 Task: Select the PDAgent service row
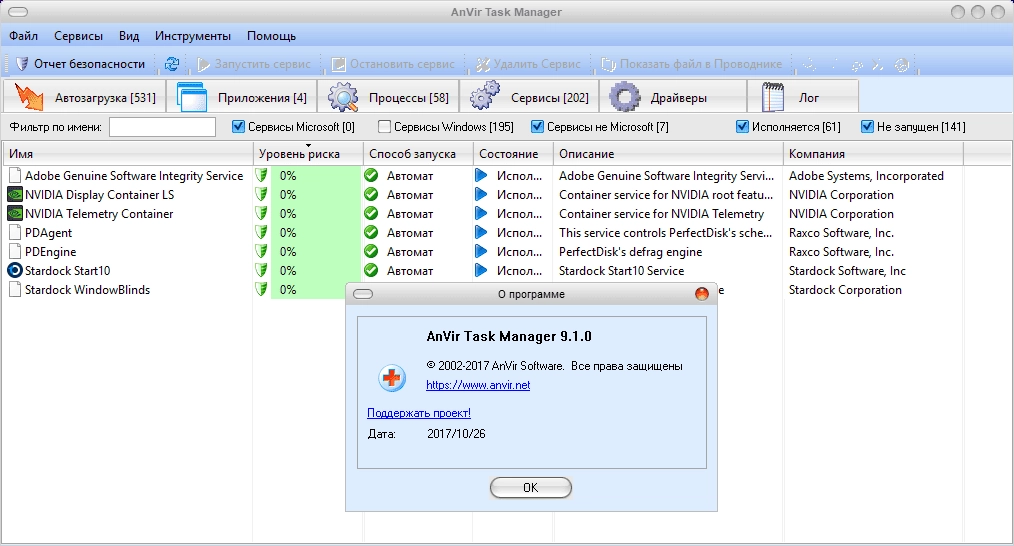482,233
